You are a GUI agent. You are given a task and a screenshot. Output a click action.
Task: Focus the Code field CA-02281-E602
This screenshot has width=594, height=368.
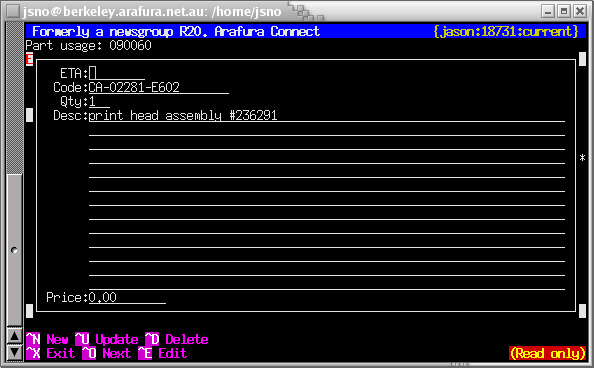pos(159,87)
